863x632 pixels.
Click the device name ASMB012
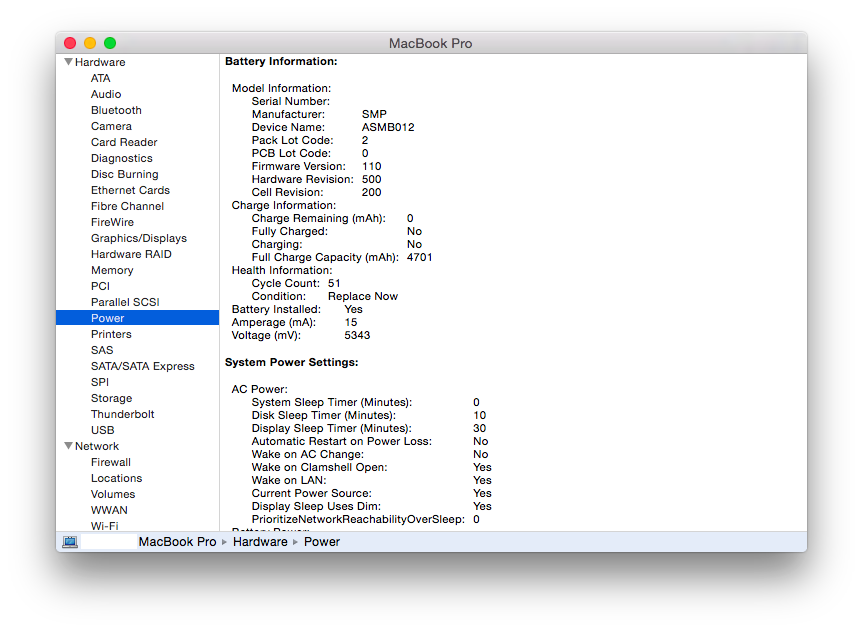(x=387, y=127)
